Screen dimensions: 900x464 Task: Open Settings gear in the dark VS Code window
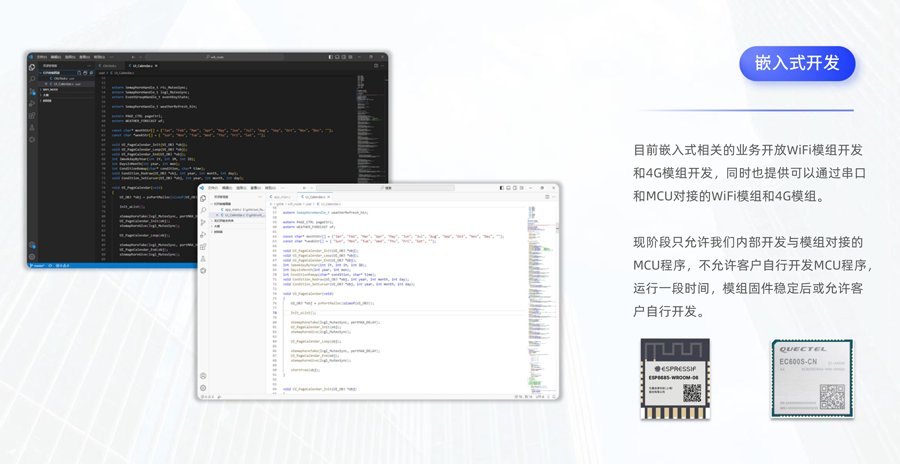pyautogui.click(x=32, y=257)
